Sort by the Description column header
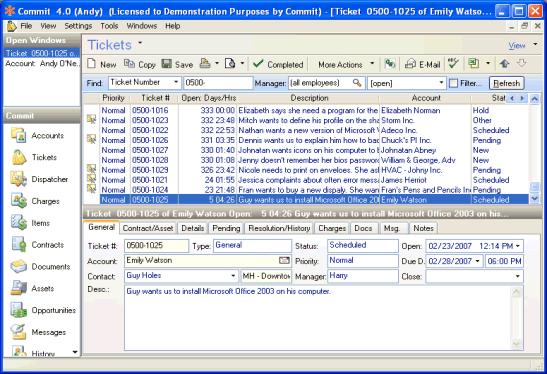Image resolution: width=547 pixels, height=374 pixels. point(309,98)
